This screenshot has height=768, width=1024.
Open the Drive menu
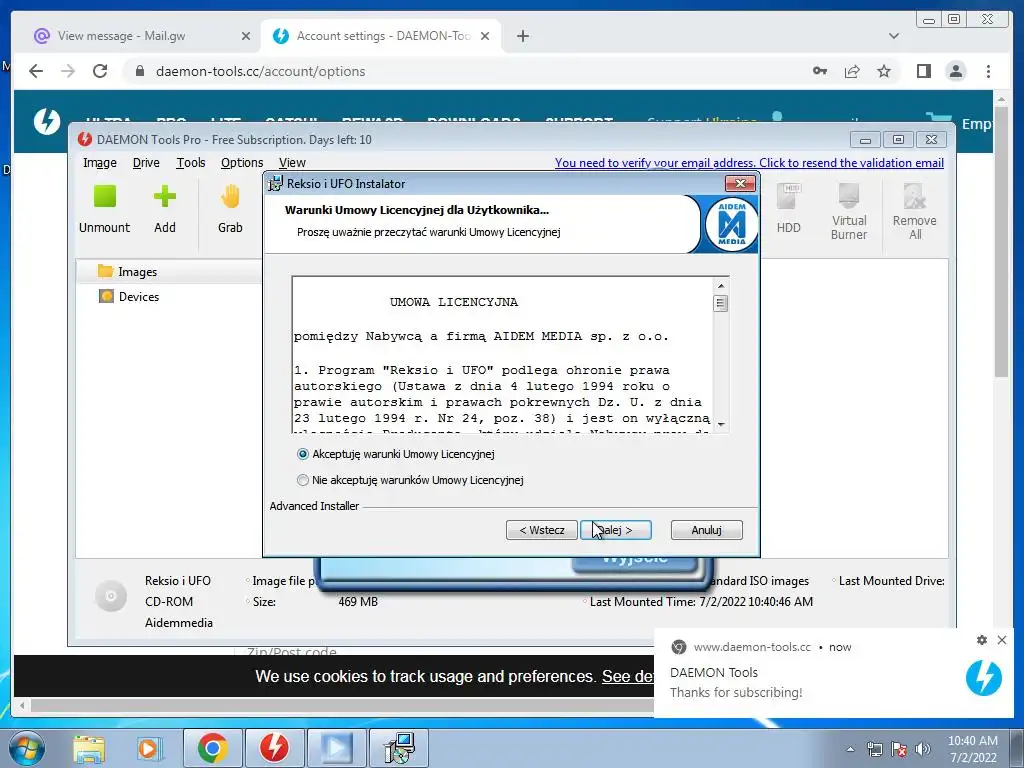point(146,163)
